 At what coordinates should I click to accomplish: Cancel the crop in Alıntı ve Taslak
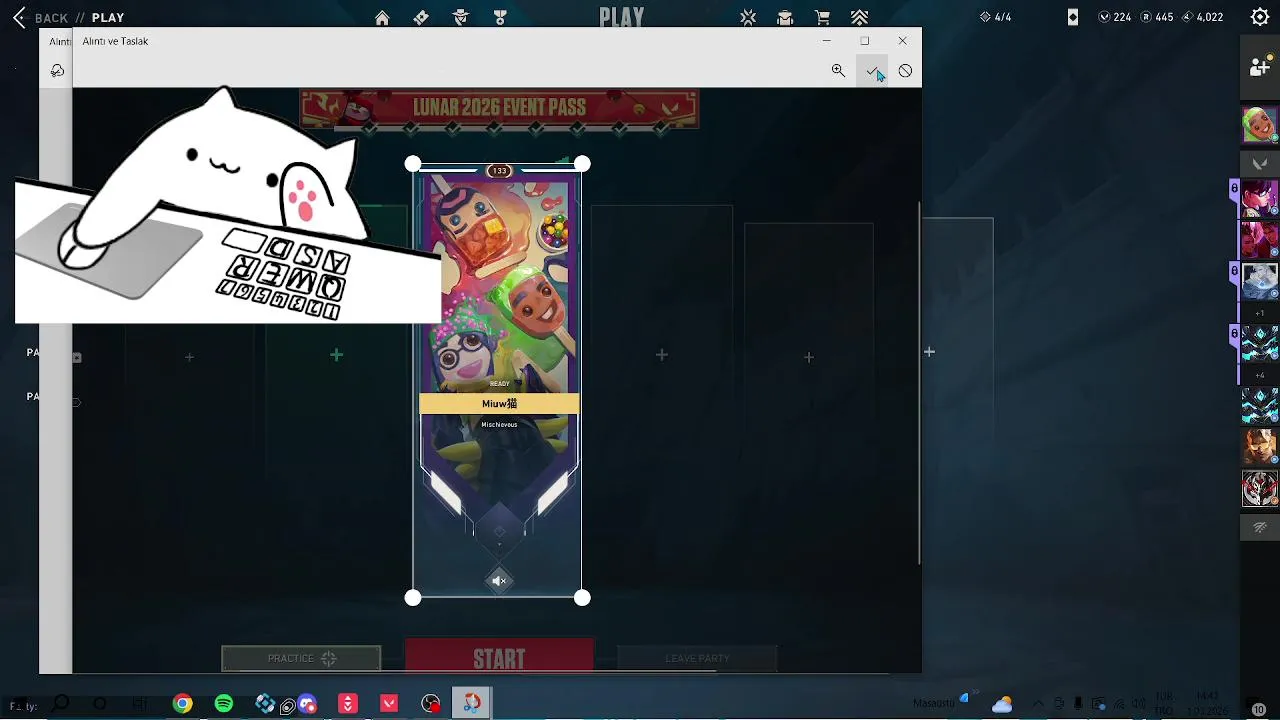[x=905, y=71]
